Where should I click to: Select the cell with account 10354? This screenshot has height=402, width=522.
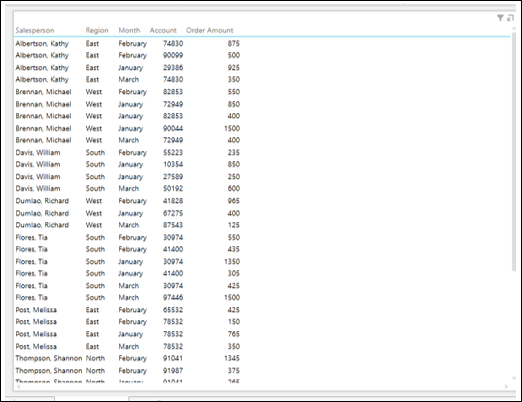173,164
